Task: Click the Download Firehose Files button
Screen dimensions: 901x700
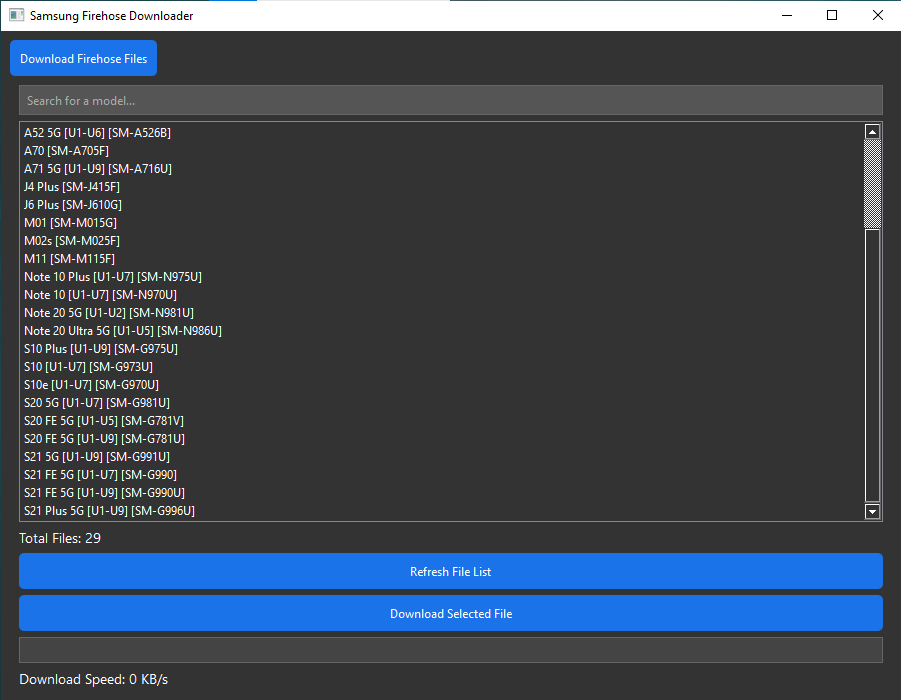Action: click(83, 58)
